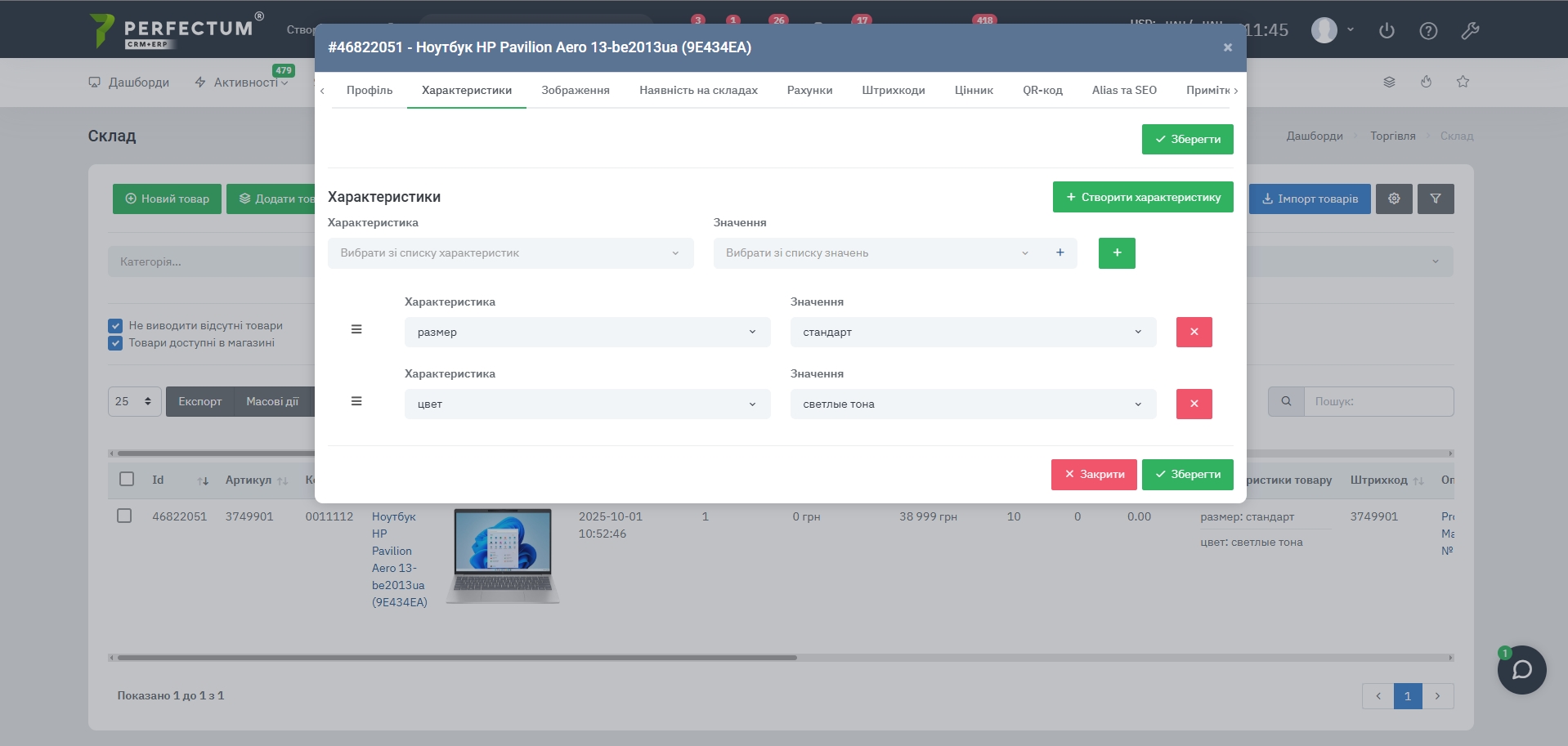Click the green plus add-characteristic button

[x=1116, y=253]
